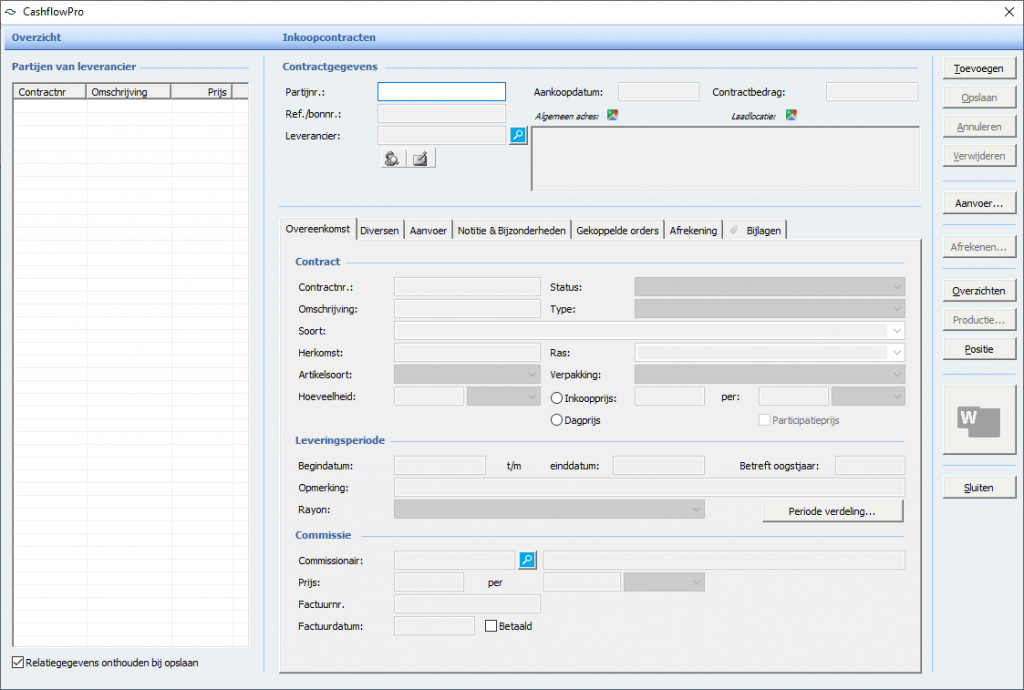Click the Leverancier search magnifier icon
Image resolution: width=1024 pixels, height=690 pixels.
click(x=518, y=136)
